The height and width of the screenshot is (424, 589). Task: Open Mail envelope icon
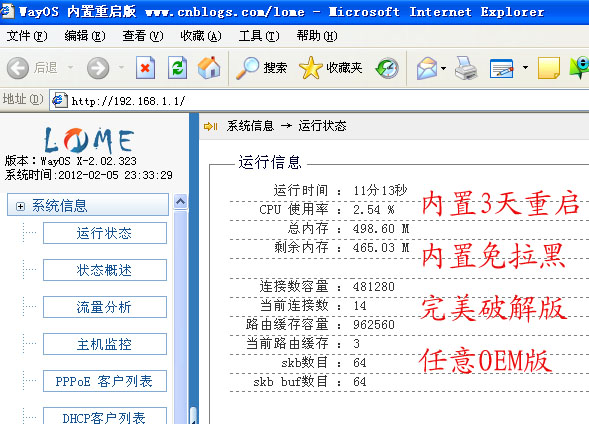(427, 68)
